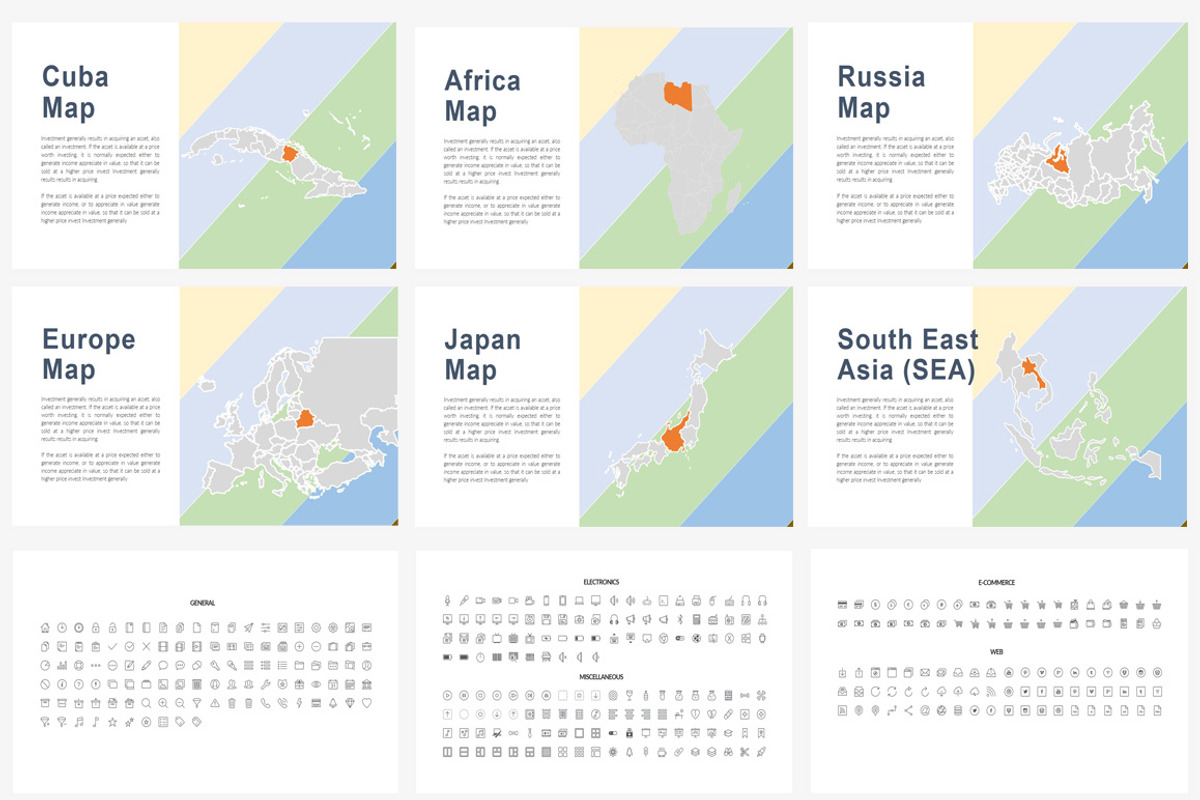Select the RSS feed icon in Web

pos(991,691)
